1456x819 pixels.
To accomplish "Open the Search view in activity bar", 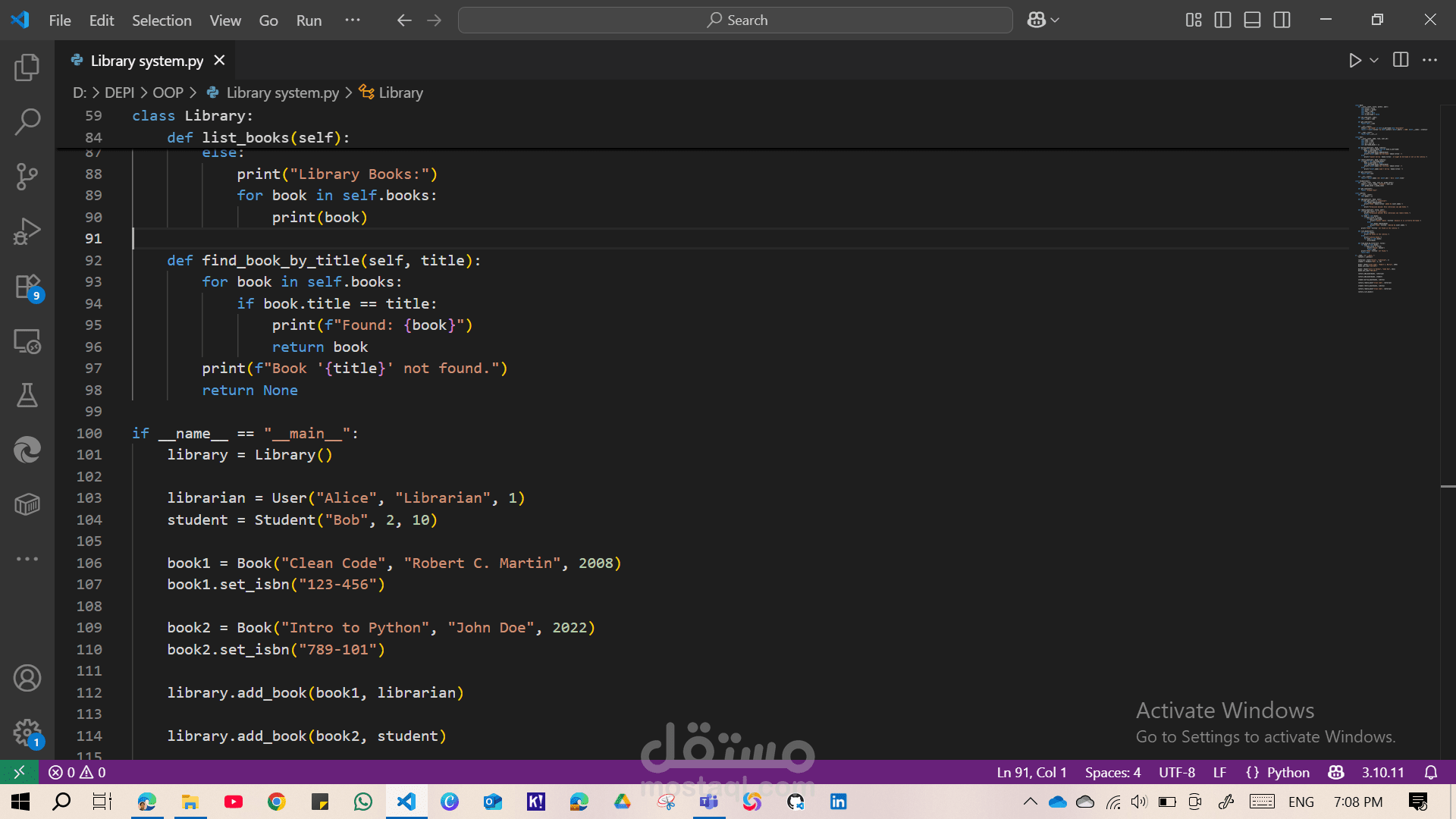I will (27, 121).
